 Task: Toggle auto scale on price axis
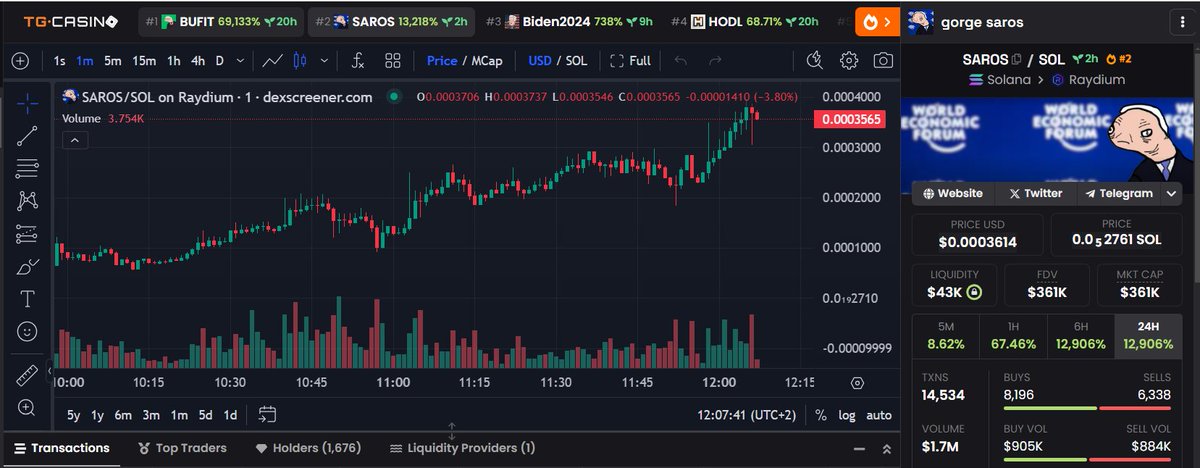click(879, 414)
